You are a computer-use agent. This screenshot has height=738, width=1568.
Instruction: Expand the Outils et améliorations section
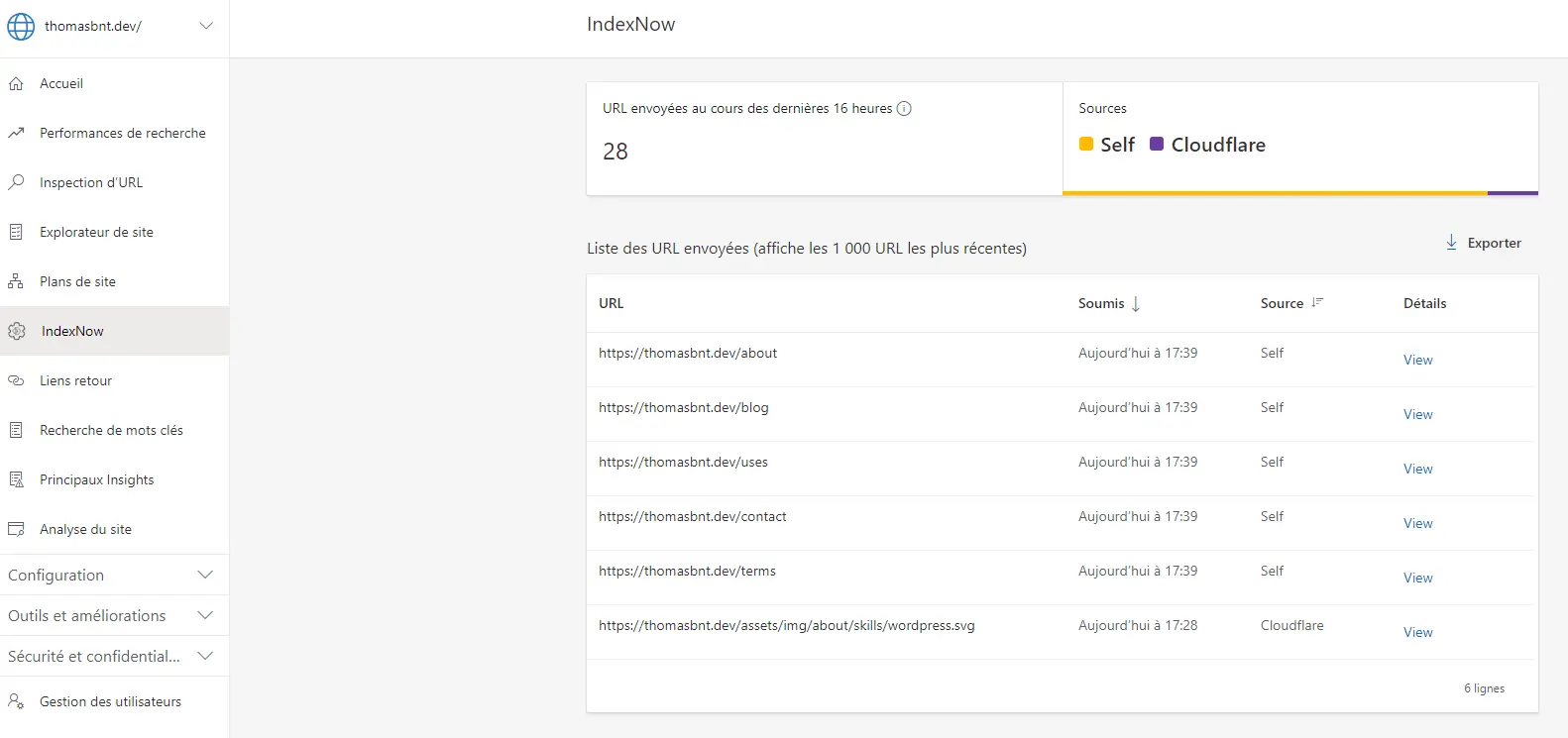pos(205,615)
